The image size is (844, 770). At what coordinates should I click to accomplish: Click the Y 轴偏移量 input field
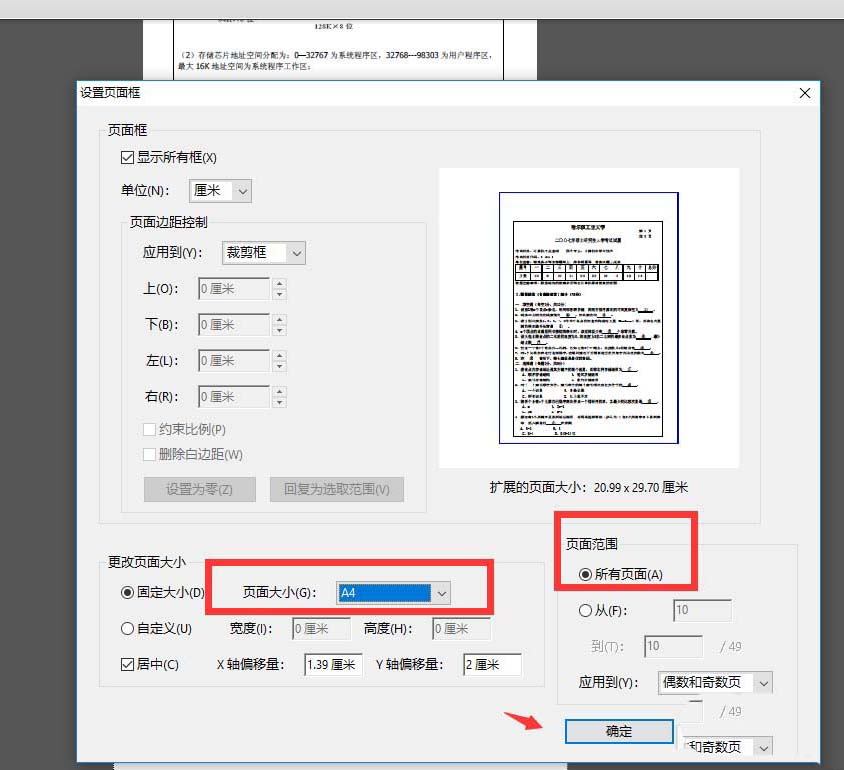coord(493,665)
